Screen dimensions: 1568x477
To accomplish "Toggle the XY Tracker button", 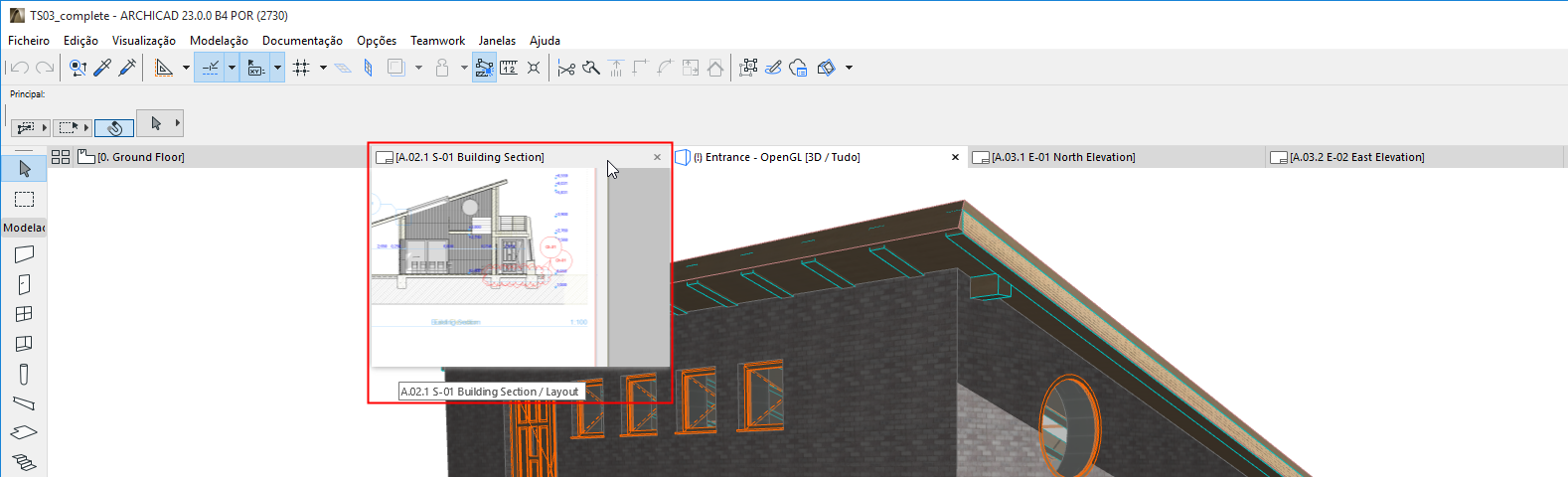I will 255,68.
